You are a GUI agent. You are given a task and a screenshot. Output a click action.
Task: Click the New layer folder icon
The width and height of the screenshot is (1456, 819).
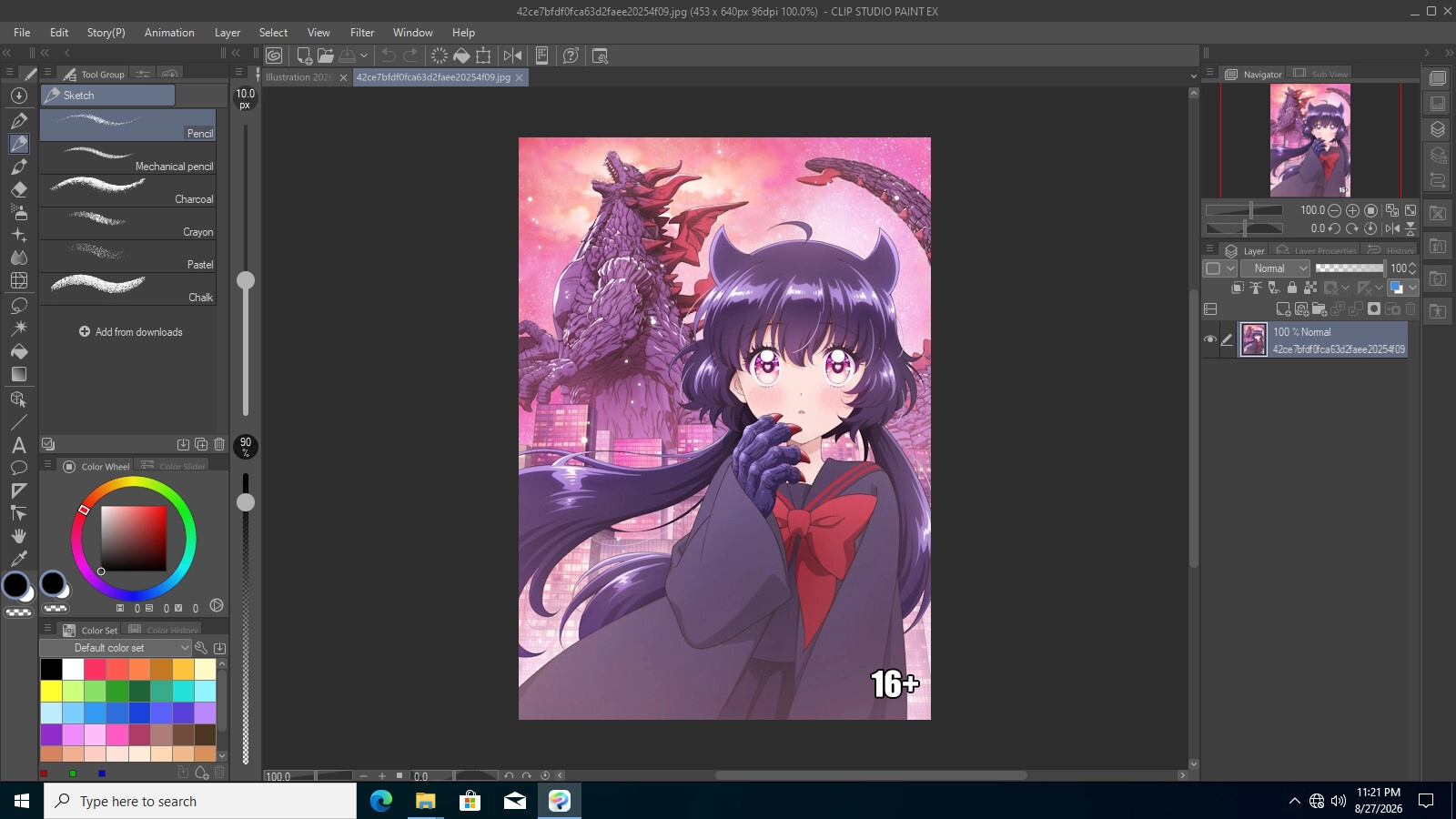[1319, 309]
